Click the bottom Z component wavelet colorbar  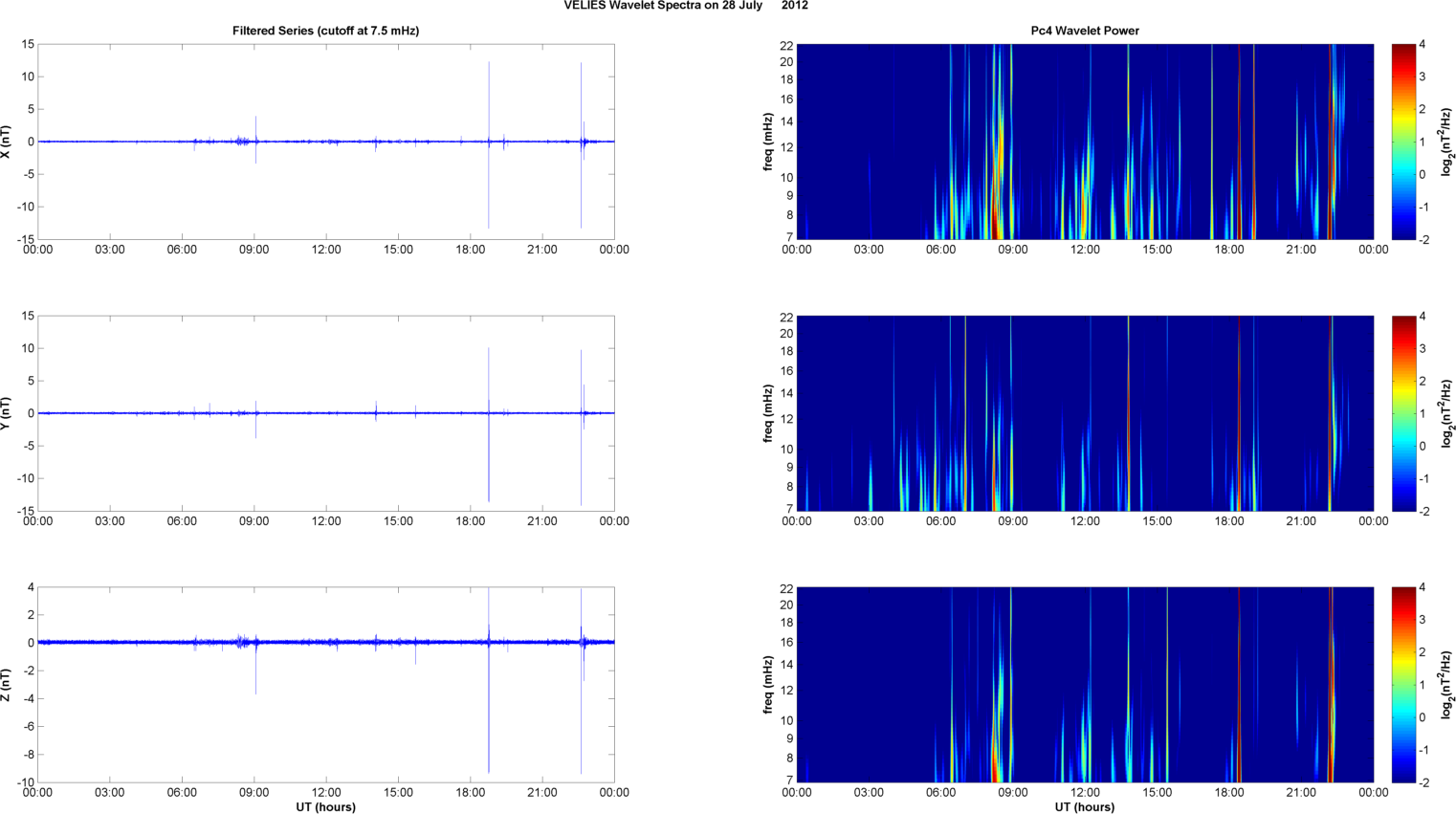coord(1402,685)
